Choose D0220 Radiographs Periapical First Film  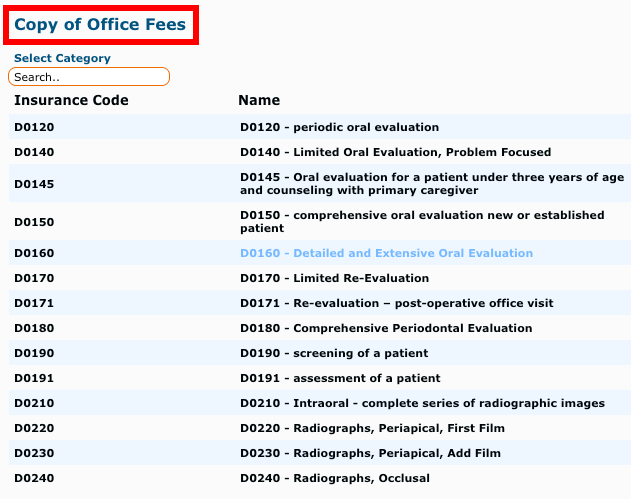pyautogui.click(x=372, y=428)
